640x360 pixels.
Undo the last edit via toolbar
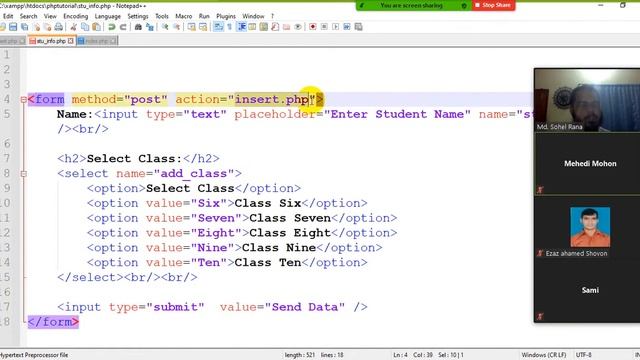tap(111, 27)
